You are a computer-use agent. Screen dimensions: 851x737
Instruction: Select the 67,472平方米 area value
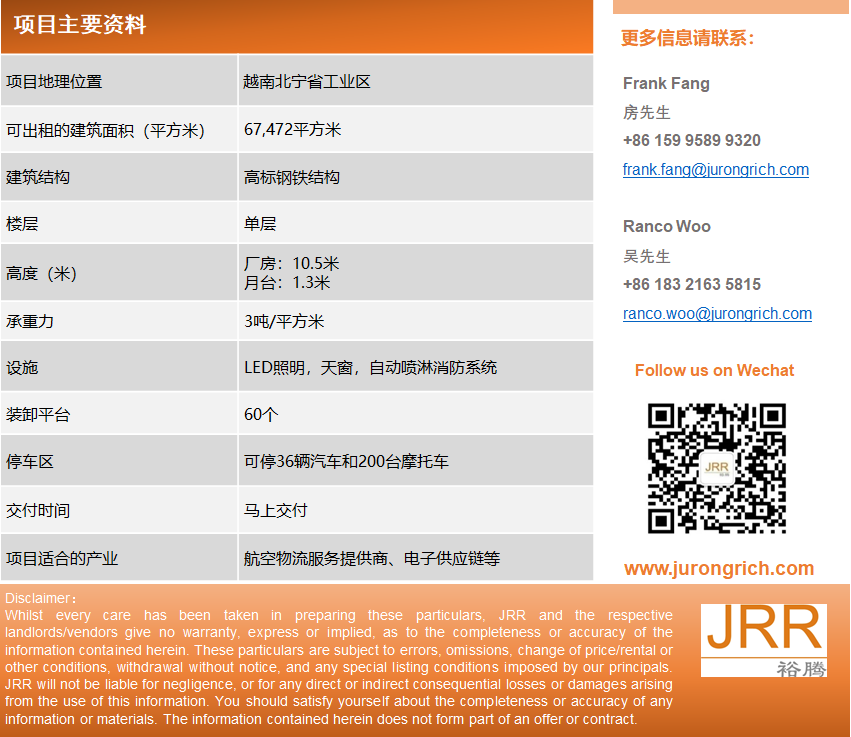(293, 130)
